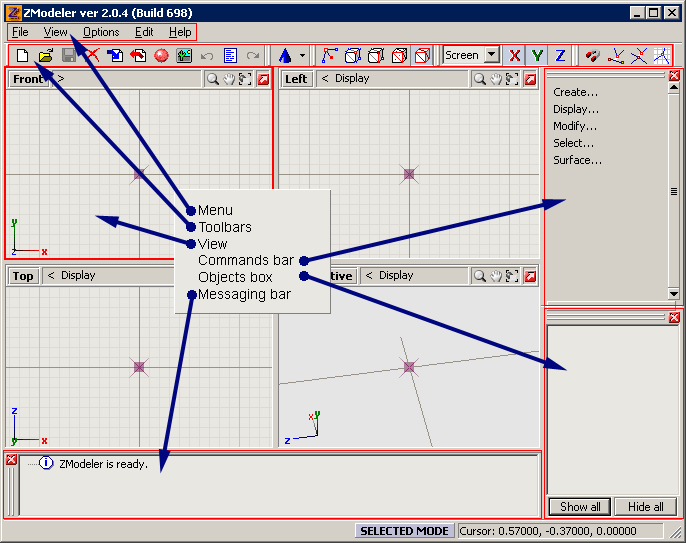The height and width of the screenshot is (543, 686).
Task: Toggle the blue Z axis button
Action: click(x=560, y=56)
